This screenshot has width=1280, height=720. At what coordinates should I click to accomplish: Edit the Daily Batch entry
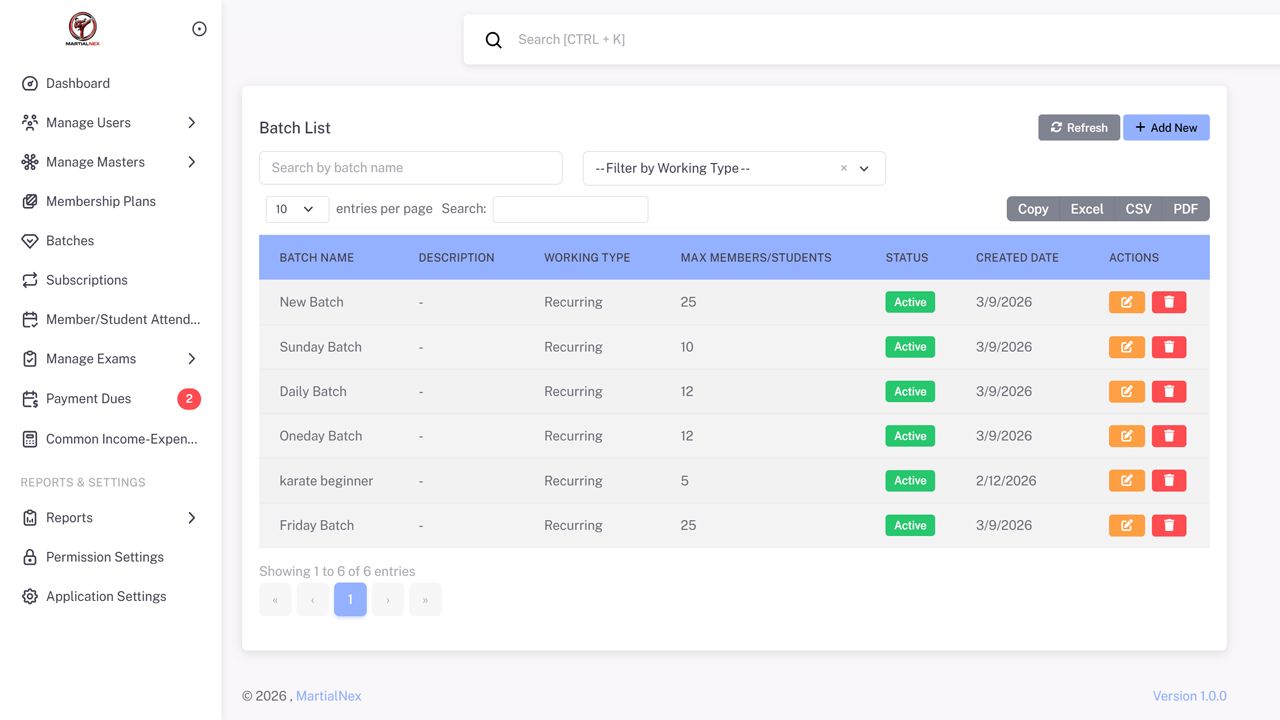click(x=1126, y=392)
